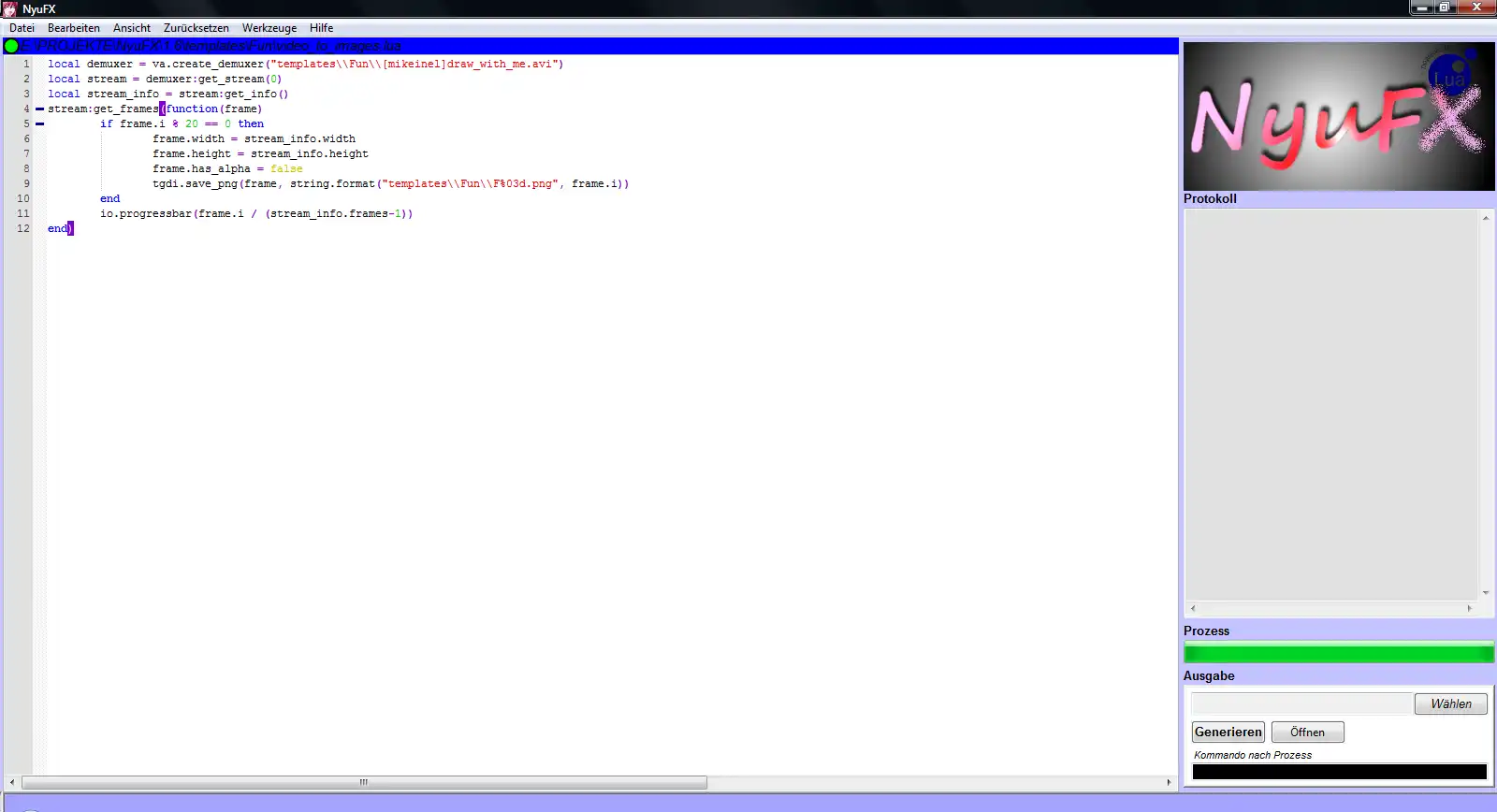Collapse the if-block fold on line 5
1497x812 pixels.
point(39,124)
